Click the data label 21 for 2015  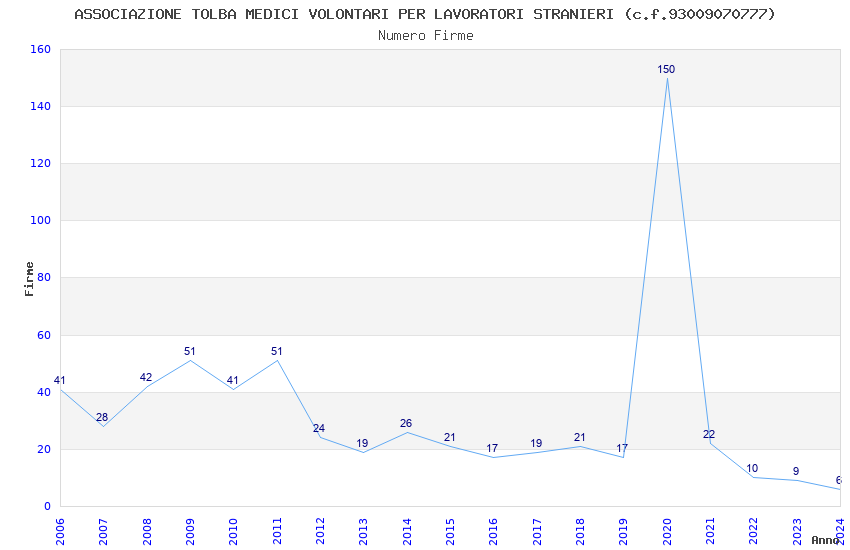coord(449,437)
